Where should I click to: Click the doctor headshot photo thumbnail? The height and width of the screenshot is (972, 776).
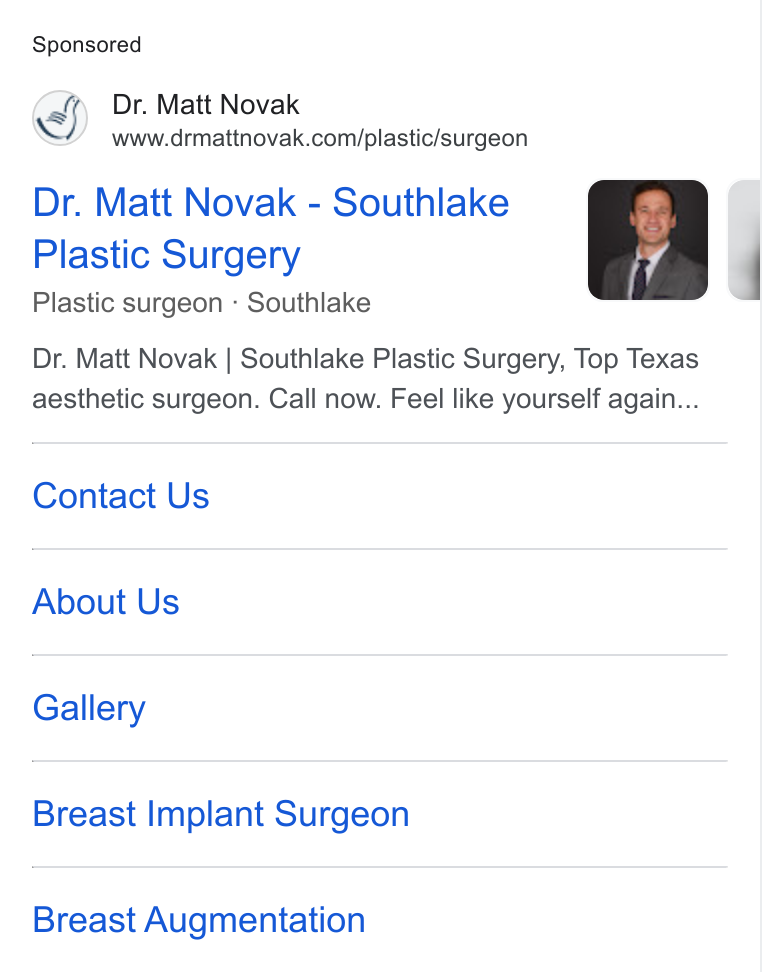(648, 240)
